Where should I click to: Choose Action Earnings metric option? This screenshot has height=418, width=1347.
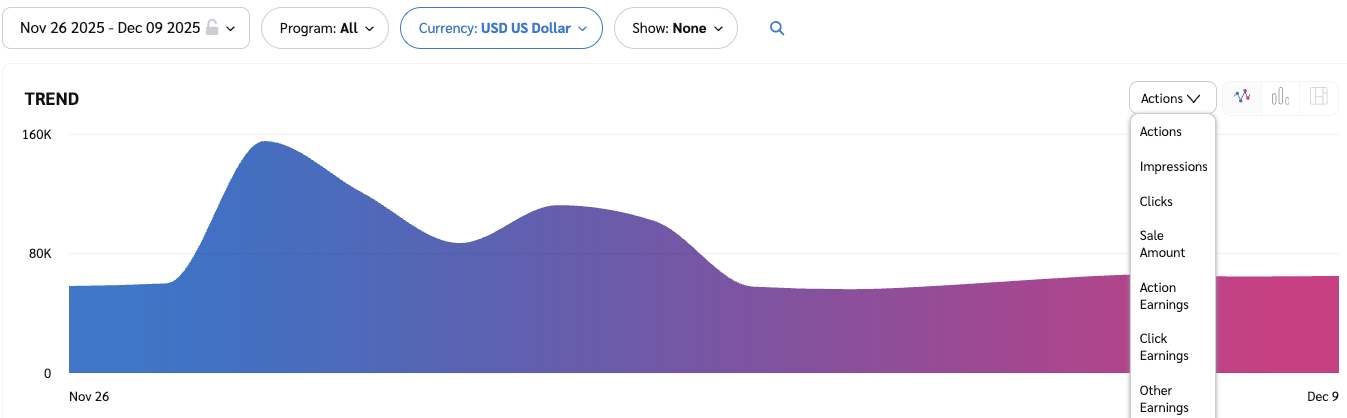1164,296
